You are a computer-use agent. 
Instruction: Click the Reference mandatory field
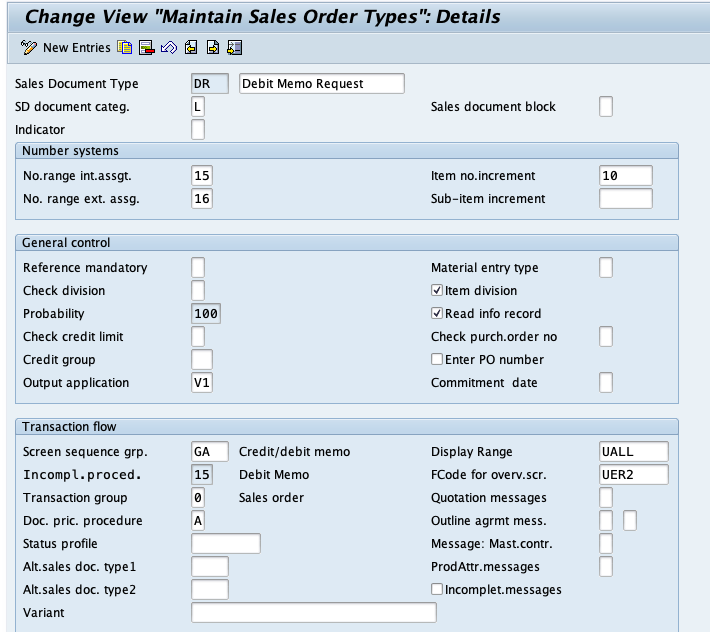point(198,268)
